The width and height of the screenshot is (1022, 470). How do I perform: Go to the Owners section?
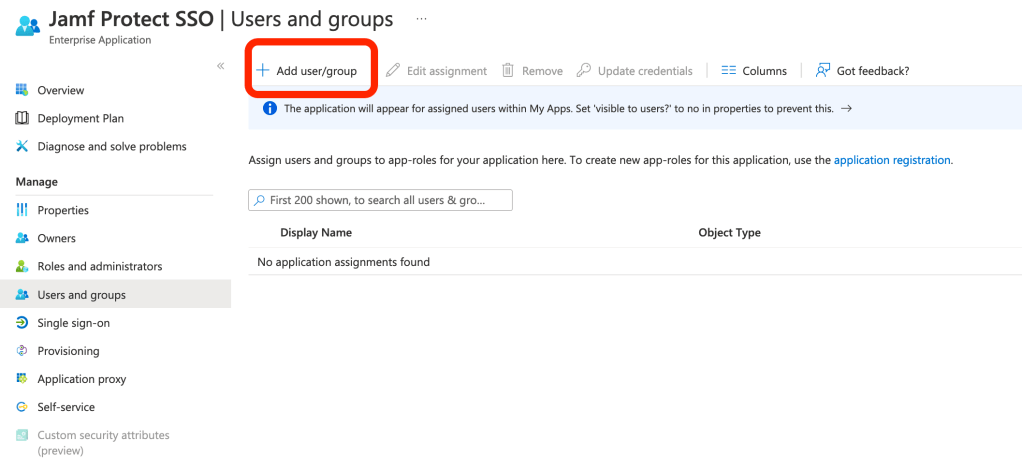coord(56,238)
